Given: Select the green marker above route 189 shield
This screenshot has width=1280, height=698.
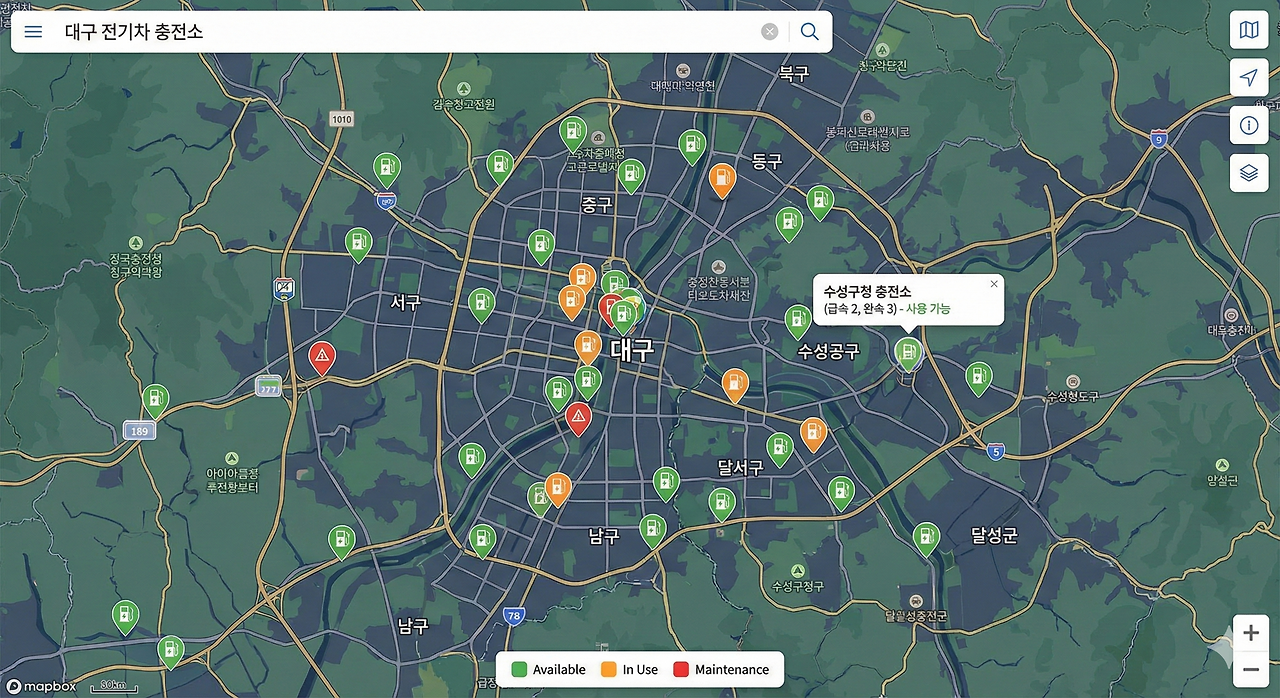Looking at the screenshot, I should (x=155, y=400).
